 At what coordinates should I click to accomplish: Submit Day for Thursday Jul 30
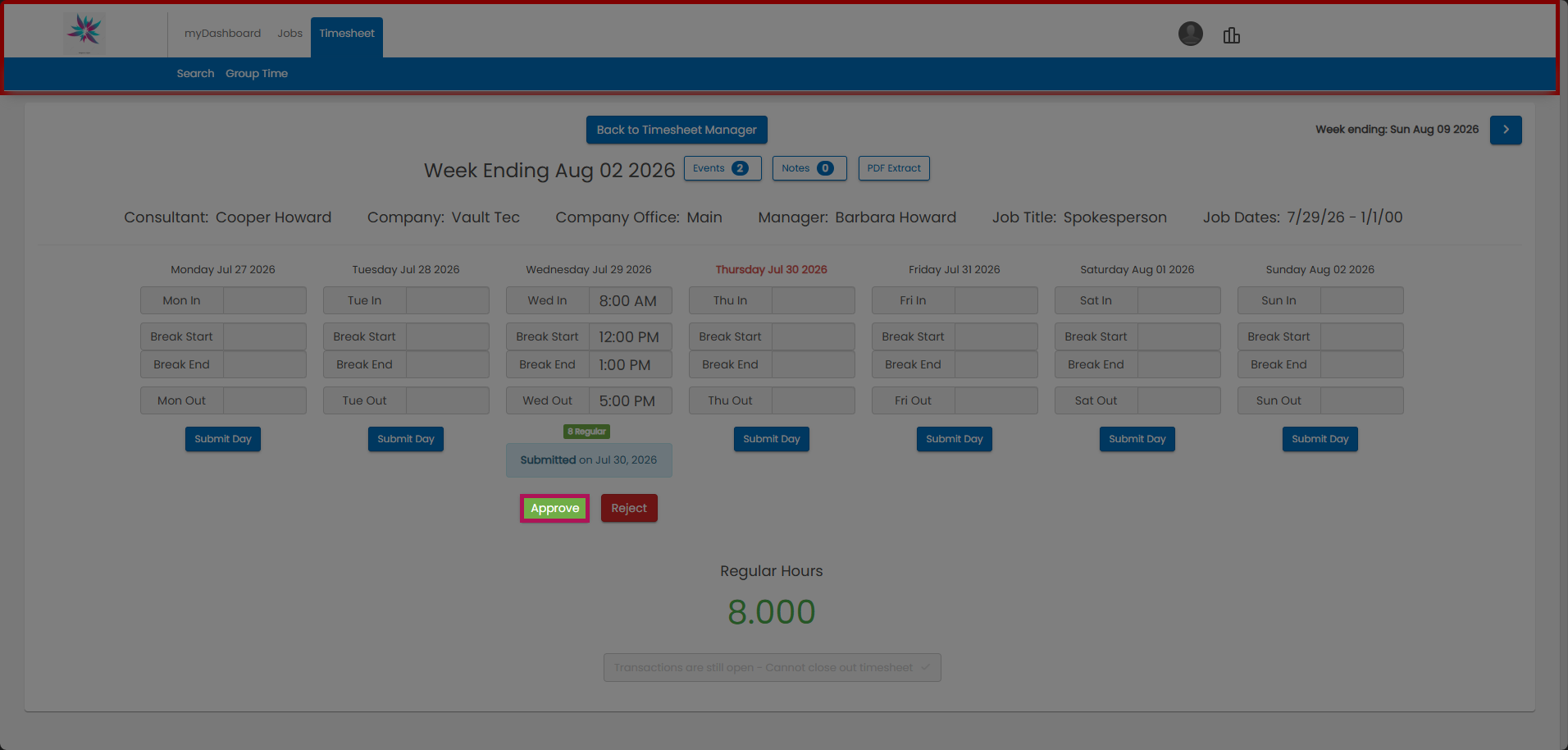[772, 439]
